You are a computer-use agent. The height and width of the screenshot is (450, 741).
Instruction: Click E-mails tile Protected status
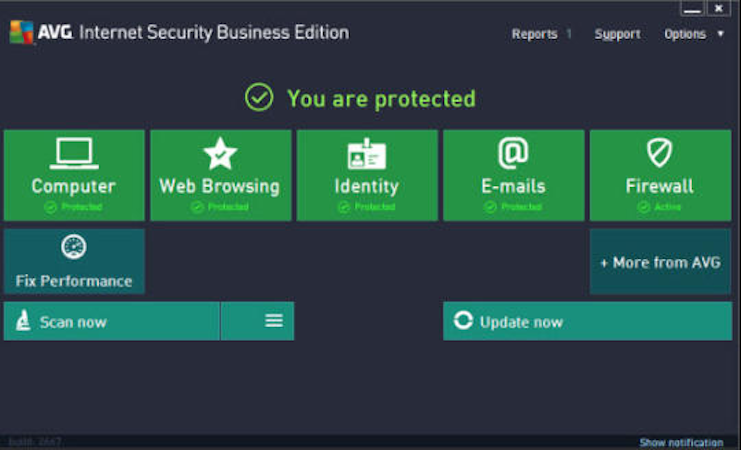pos(513,207)
